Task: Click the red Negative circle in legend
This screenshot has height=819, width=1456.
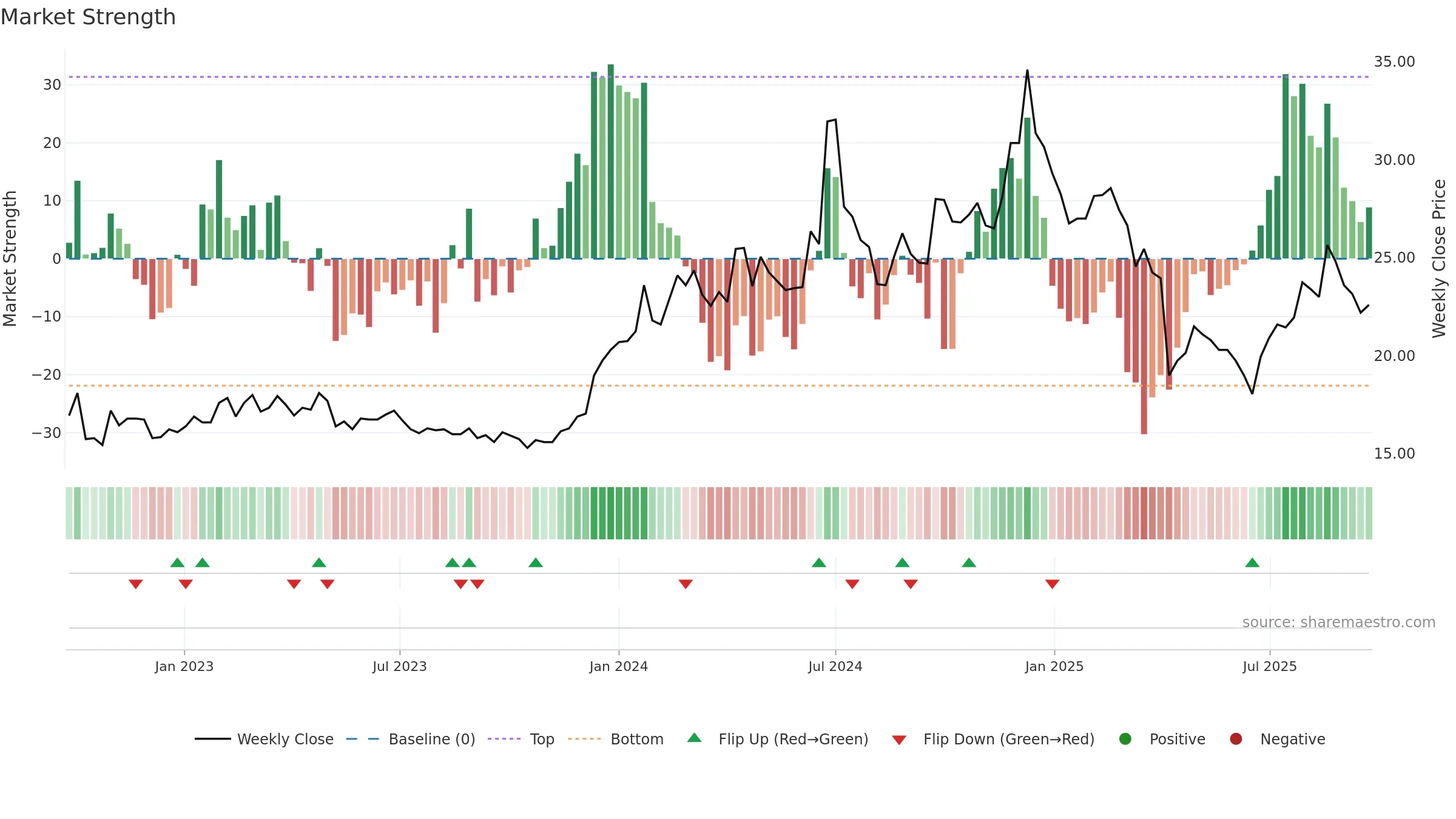Action: tap(1236, 739)
